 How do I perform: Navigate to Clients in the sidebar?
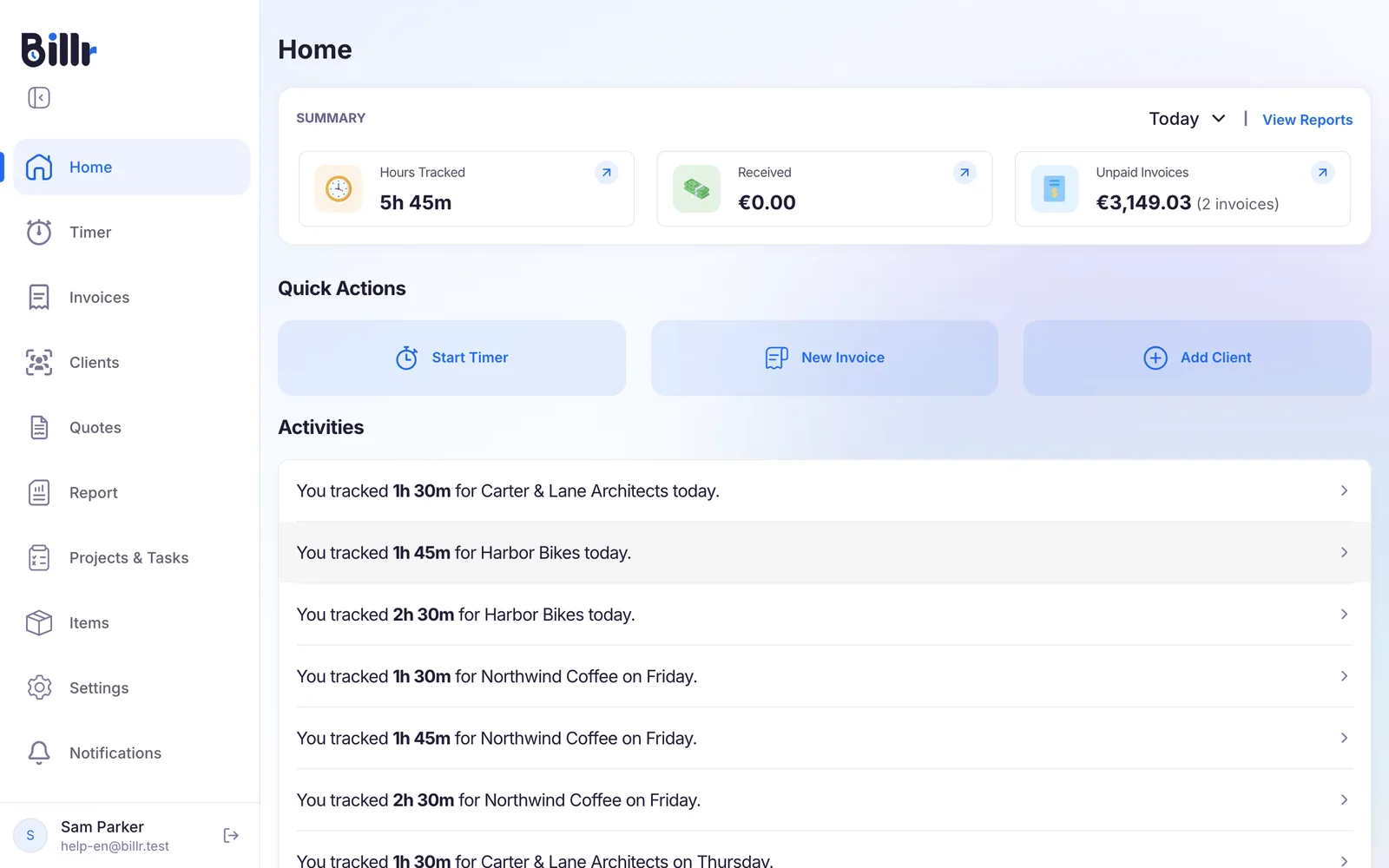(132, 362)
